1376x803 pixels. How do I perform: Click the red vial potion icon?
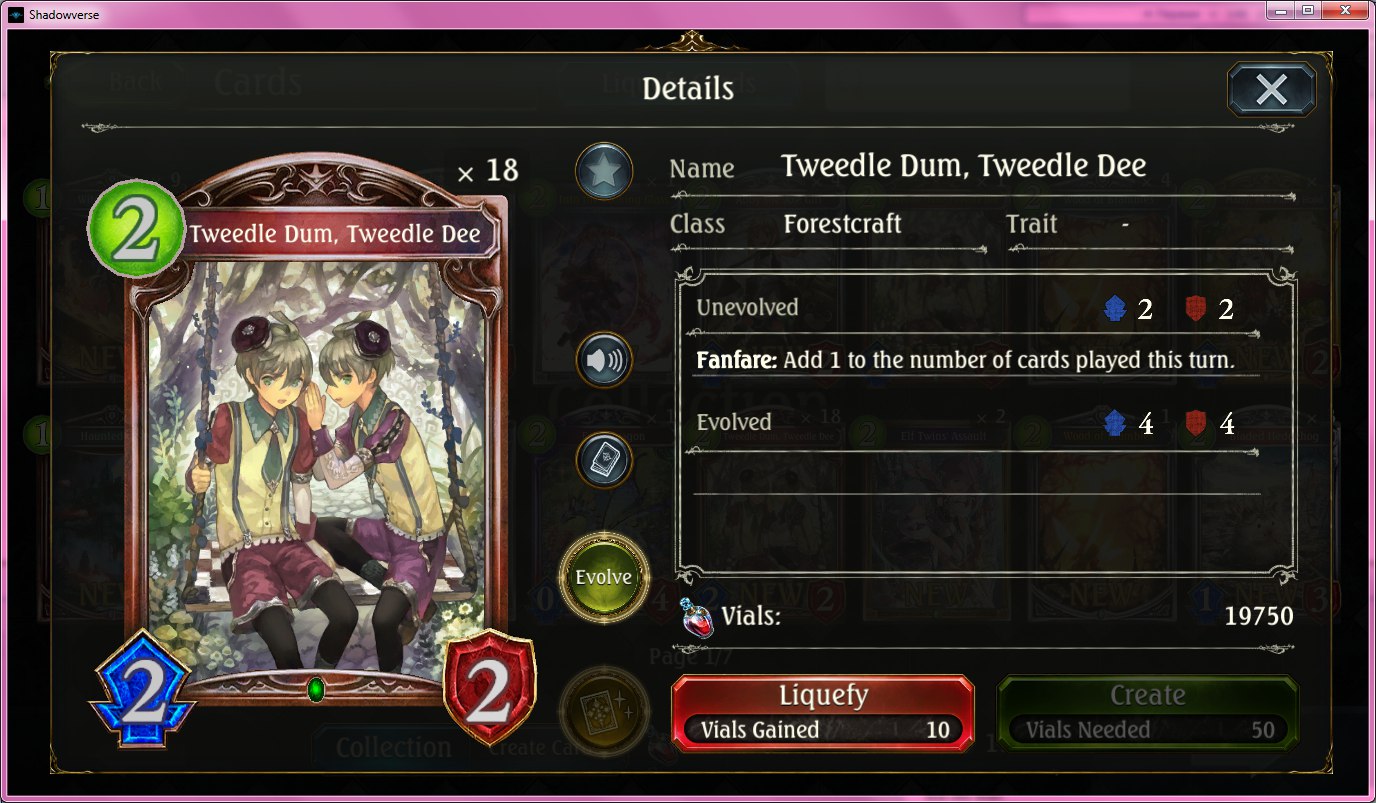[696, 617]
